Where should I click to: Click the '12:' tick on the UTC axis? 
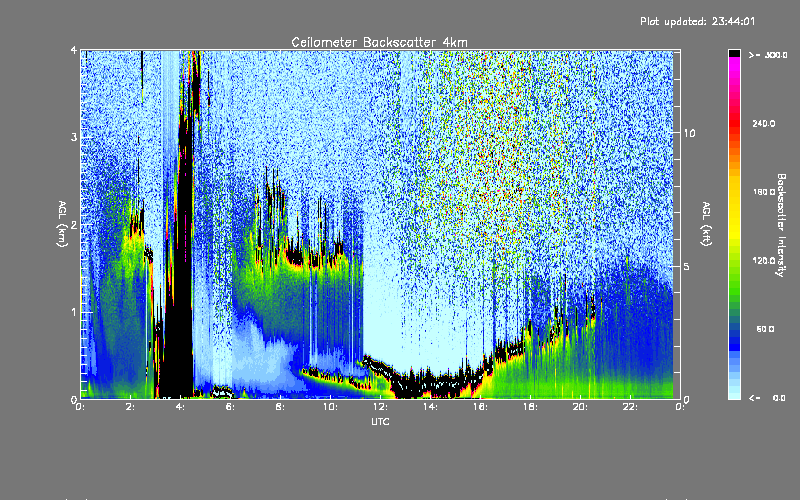click(380, 407)
